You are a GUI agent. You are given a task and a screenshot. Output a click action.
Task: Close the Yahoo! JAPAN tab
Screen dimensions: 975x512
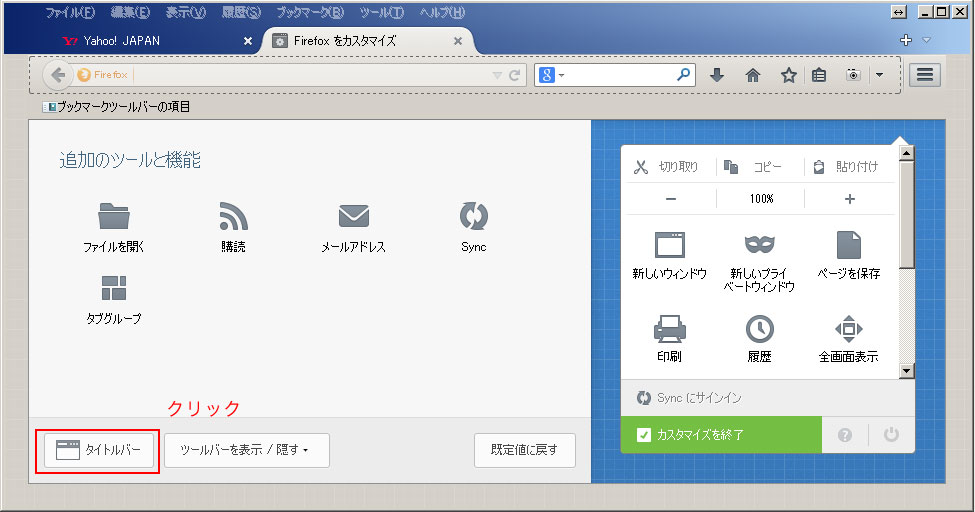click(x=247, y=41)
